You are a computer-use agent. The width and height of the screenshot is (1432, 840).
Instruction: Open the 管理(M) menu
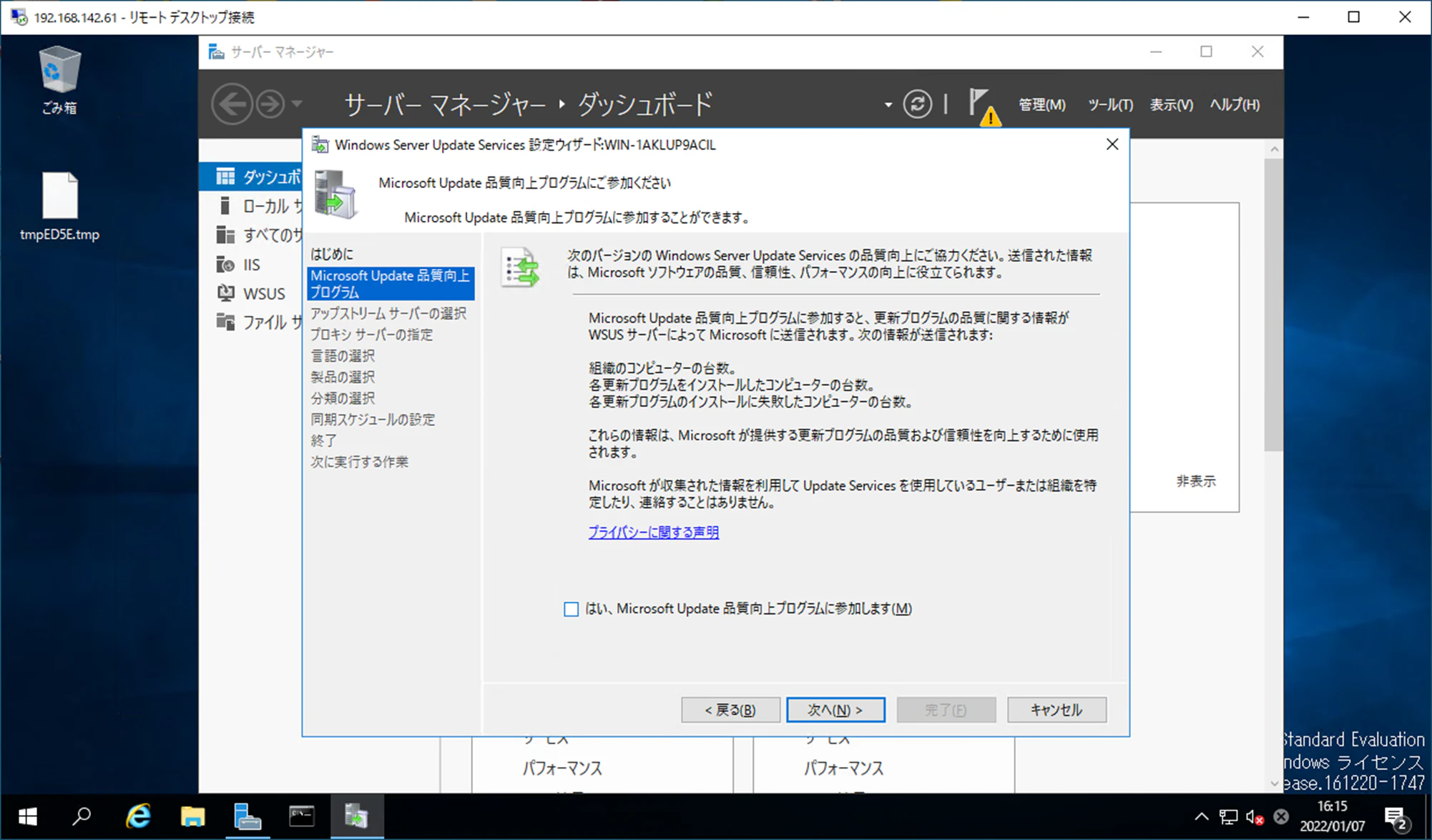coord(1041,105)
